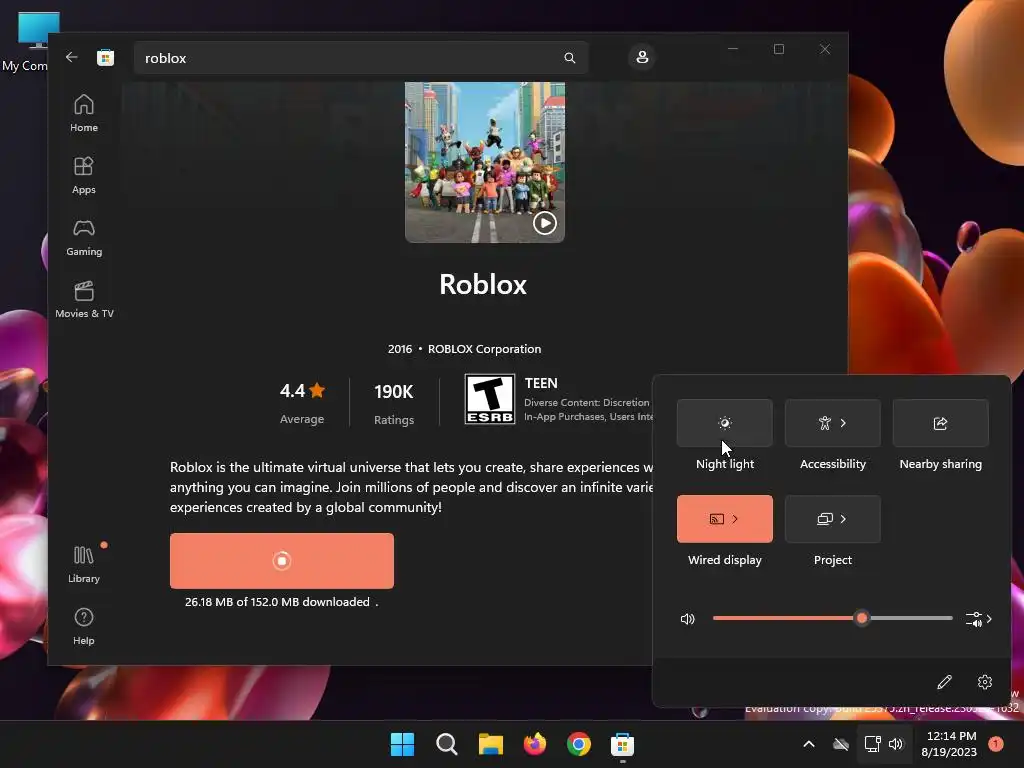Open the clock and date in taskbar
The image size is (1024, 768).
pyautogui.click(x=950, y=744)
